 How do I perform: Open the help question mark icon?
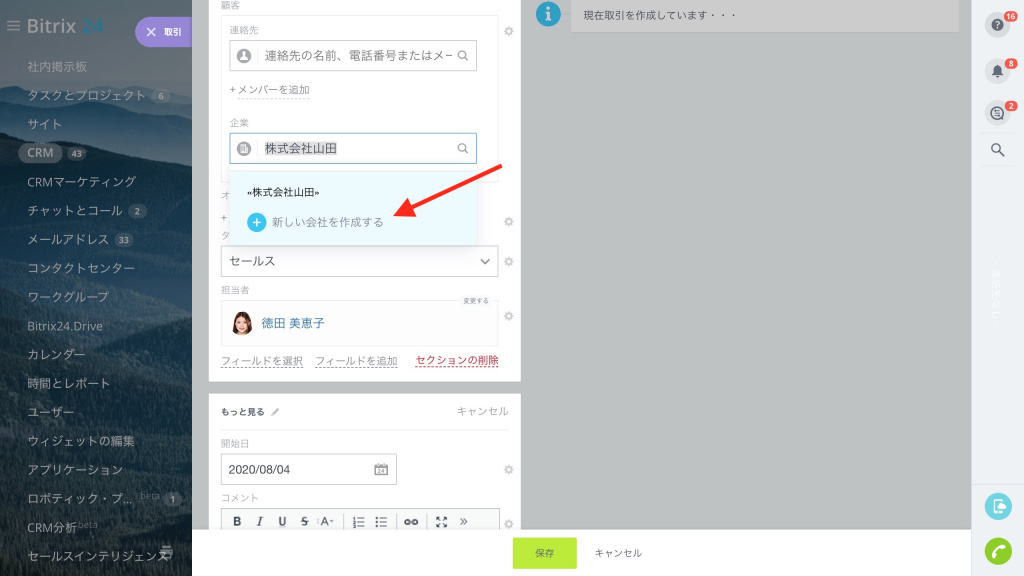pyautogui.click(x=996, y=25)
